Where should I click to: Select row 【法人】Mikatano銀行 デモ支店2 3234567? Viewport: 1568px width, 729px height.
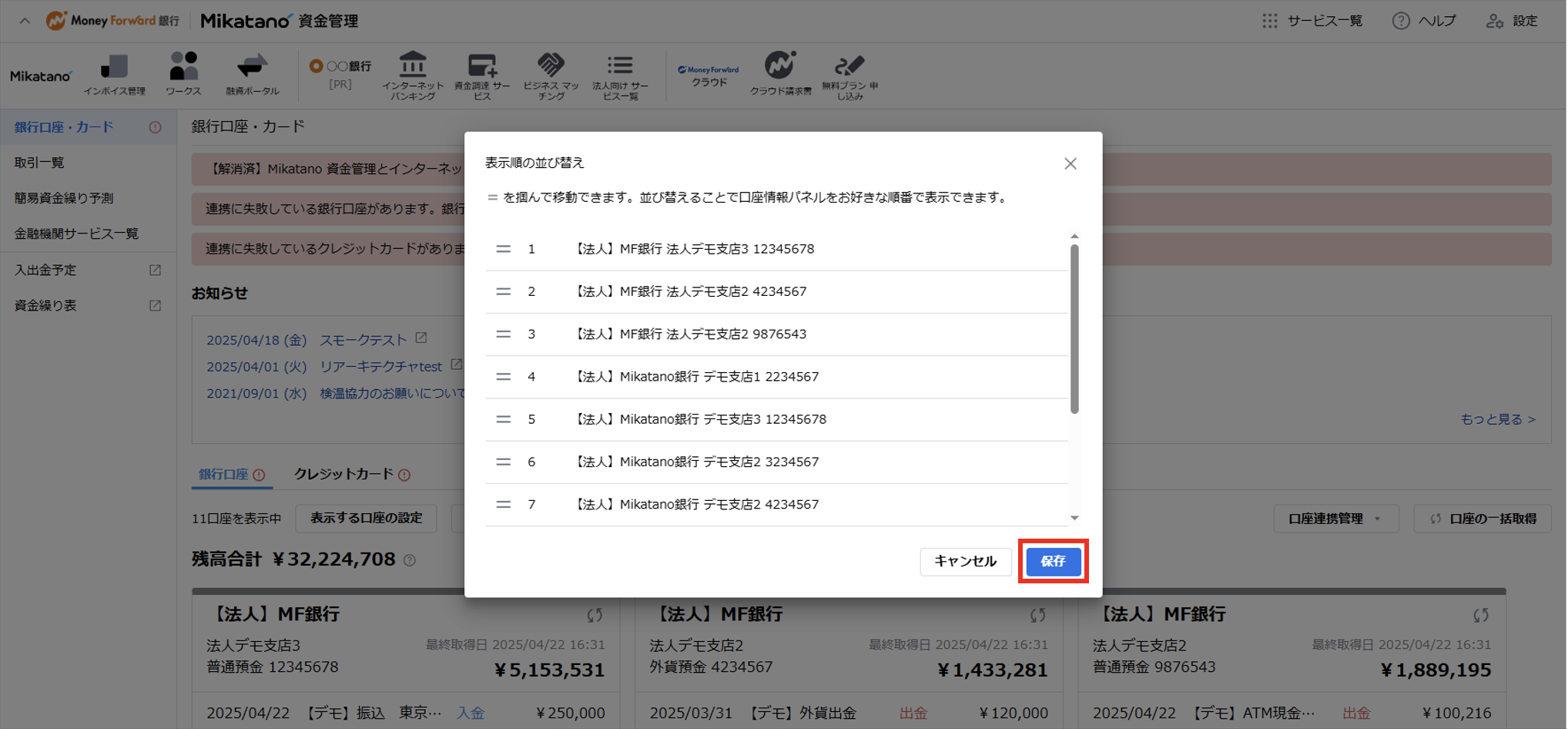pos(776,462)
